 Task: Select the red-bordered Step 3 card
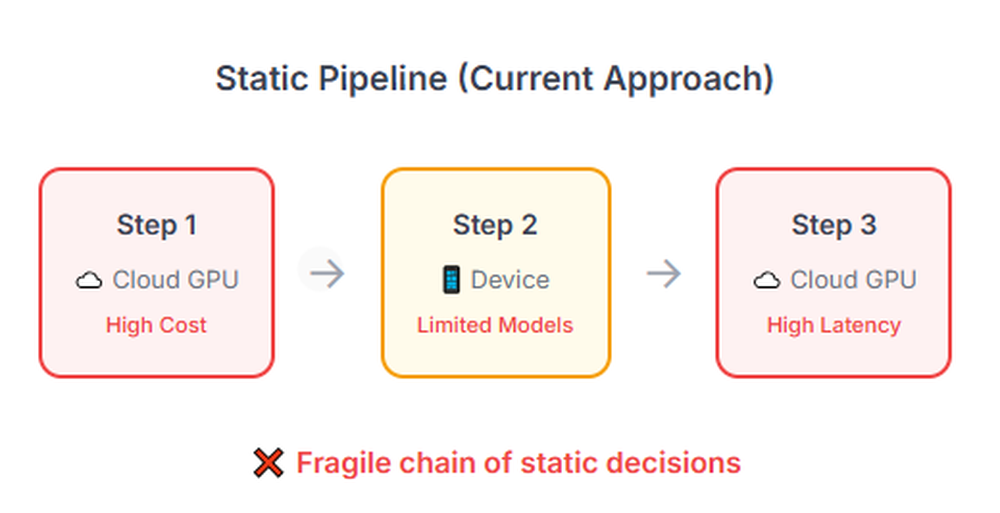click(834, 273)
